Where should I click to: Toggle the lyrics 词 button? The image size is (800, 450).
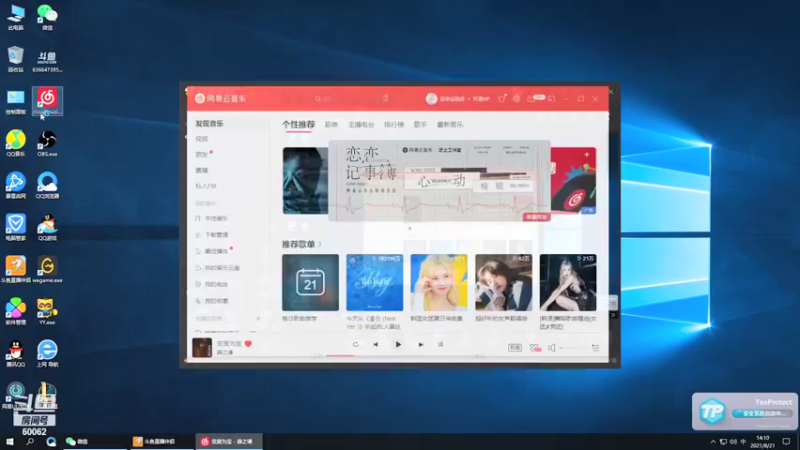(440, 344)
